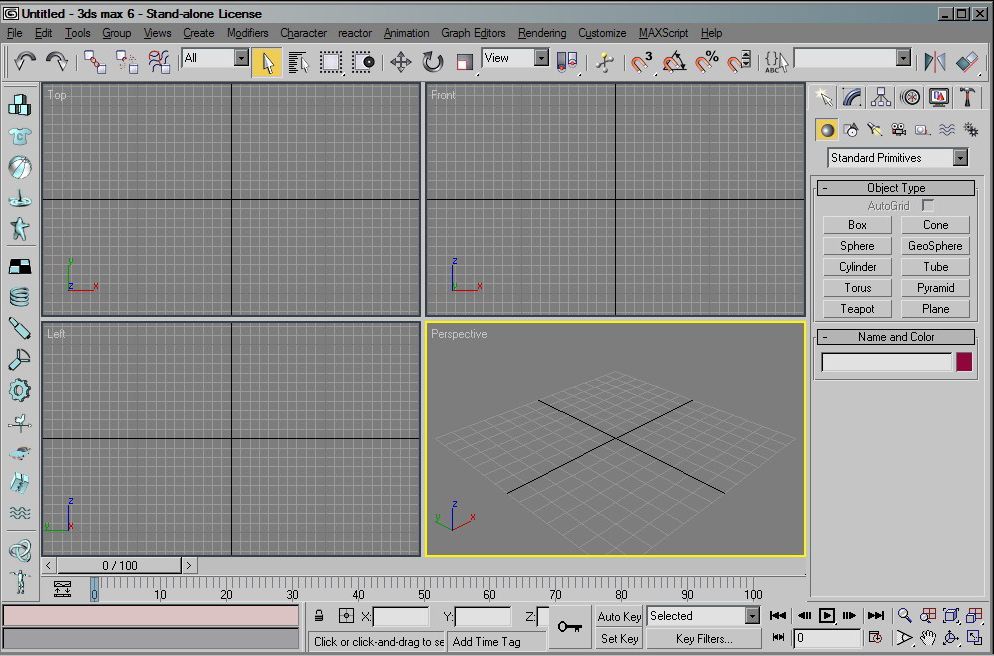Image resolution: width=994 pixels, height=656 pixels.
Task: Open the reactor menu
Action: tap(355, 33)
